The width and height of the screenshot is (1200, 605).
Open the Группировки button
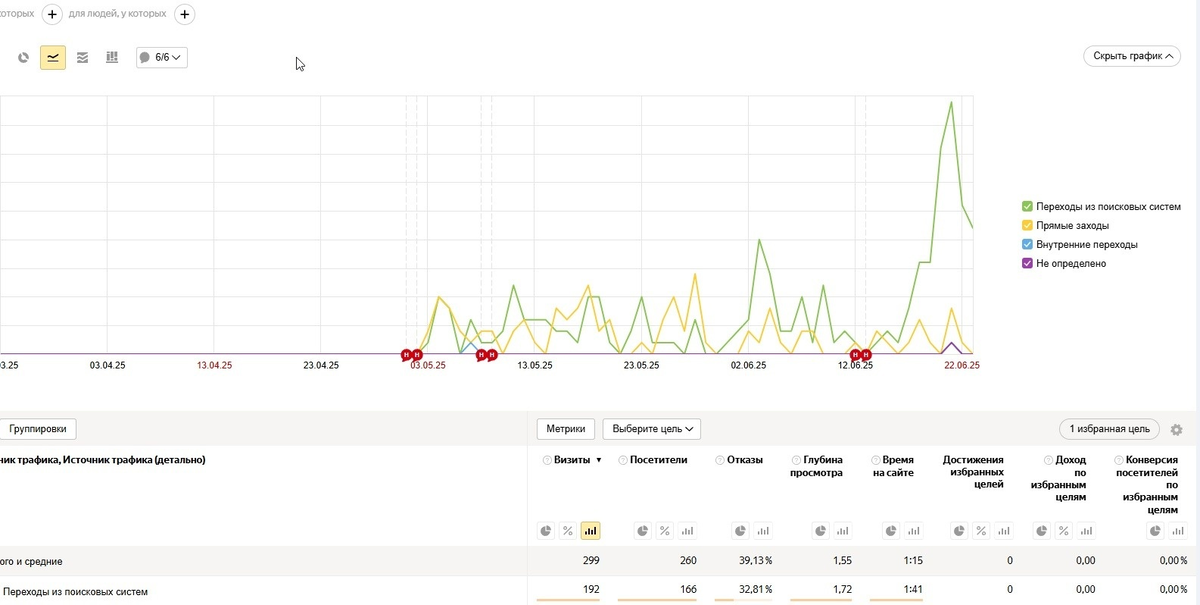click(38, 429)
